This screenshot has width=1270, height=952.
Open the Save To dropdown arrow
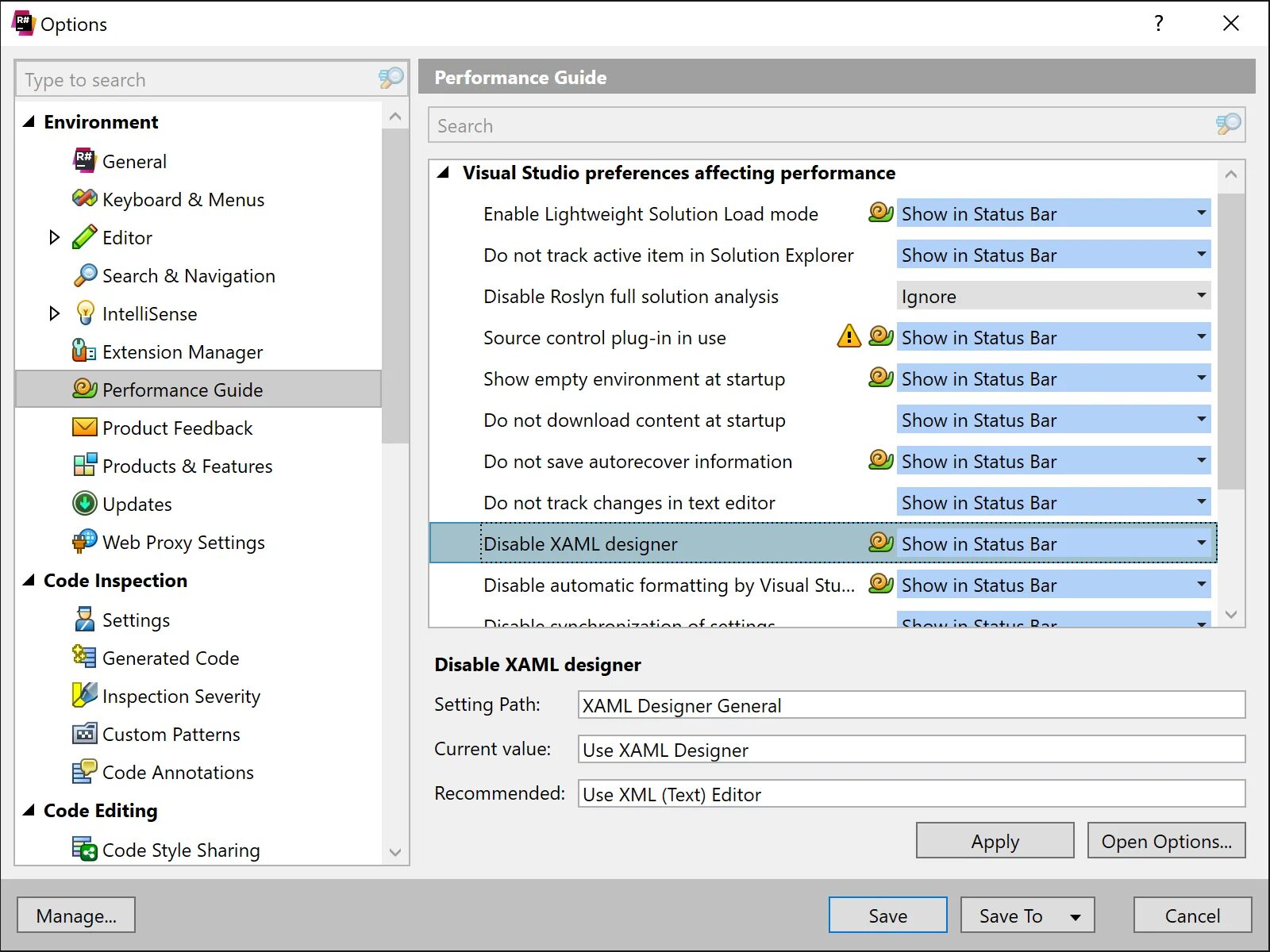1076,916
